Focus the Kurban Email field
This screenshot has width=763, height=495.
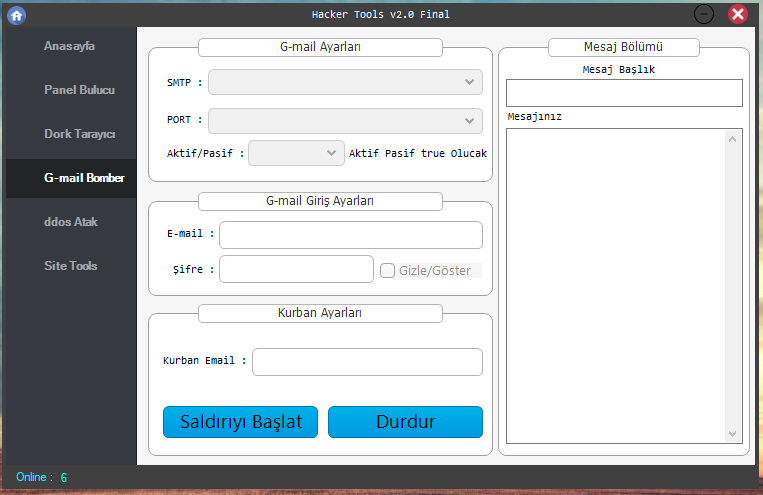click(367, 362)
